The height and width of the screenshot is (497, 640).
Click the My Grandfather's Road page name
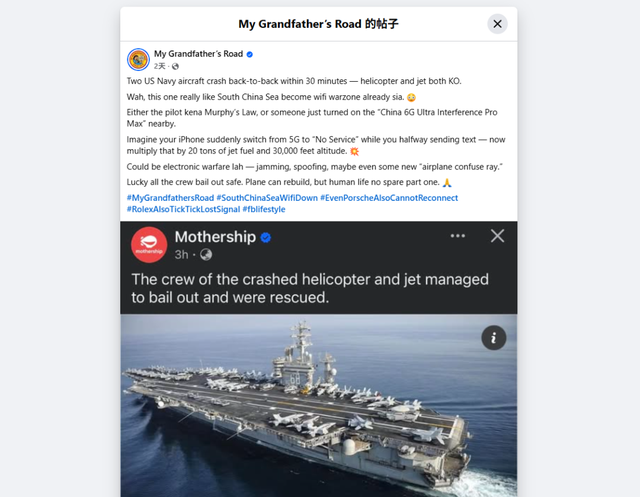[198, 53]
